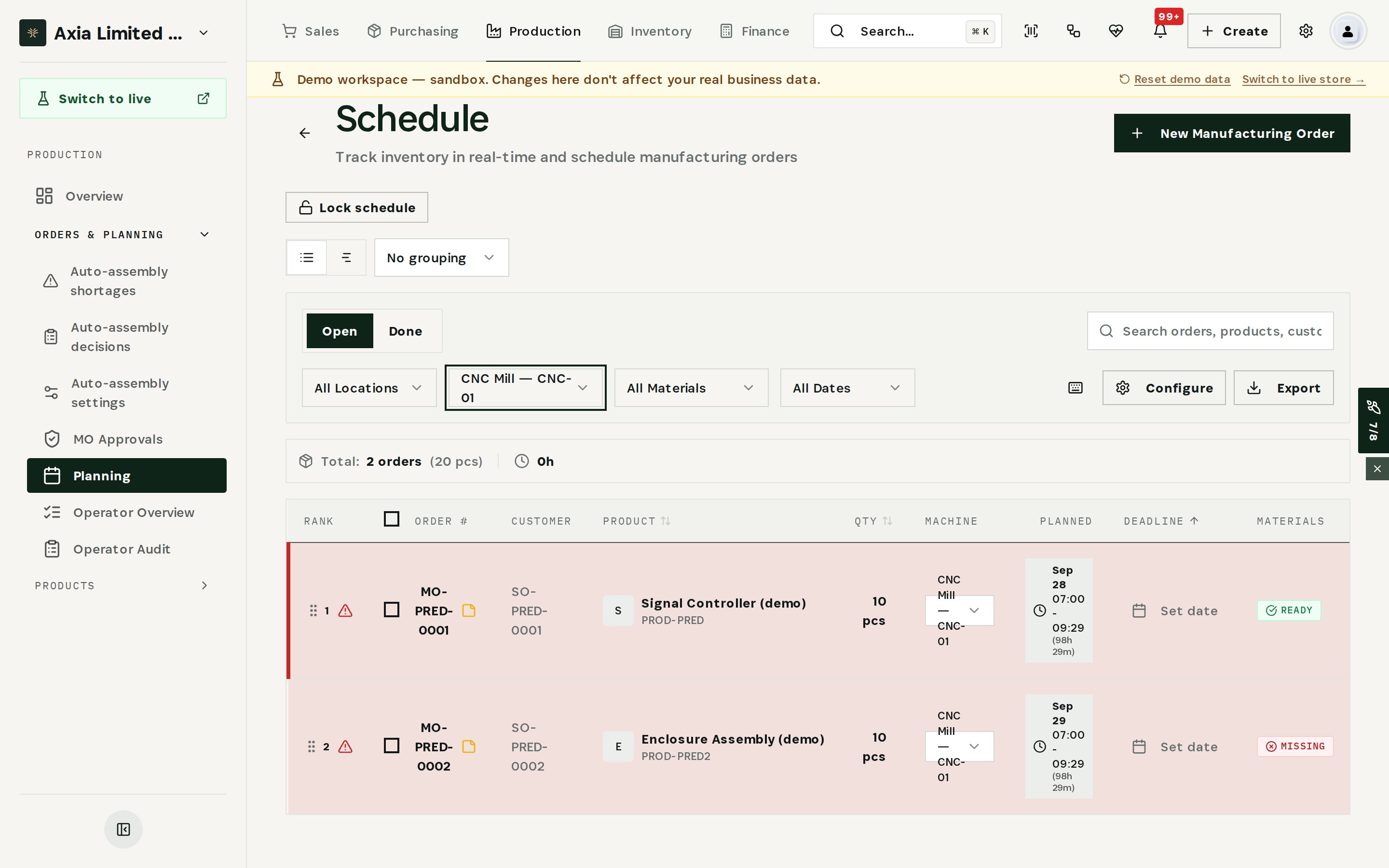Image resolution: width=1389 pixels, height=868 pixels.
Task: Click the Switch to live button
Action: click(123, 99)
